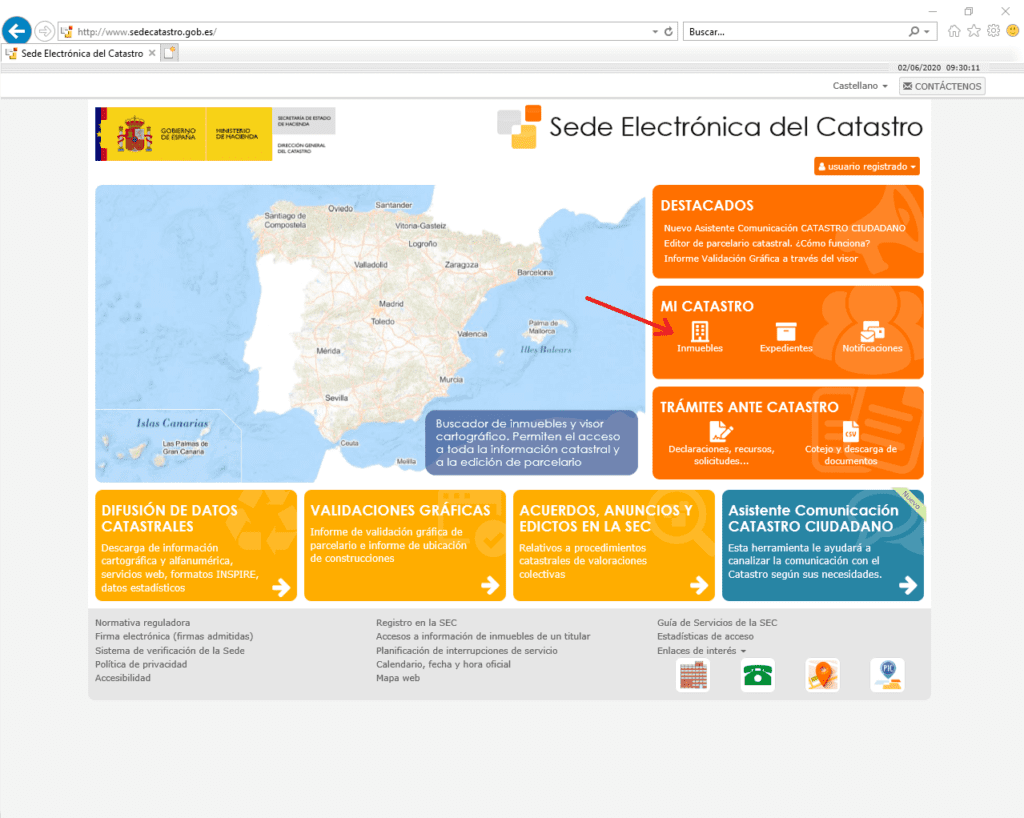Open Sistema de verificación de la Sede
The height and width of the screenshot is (818, 1024).
point(170,651)
